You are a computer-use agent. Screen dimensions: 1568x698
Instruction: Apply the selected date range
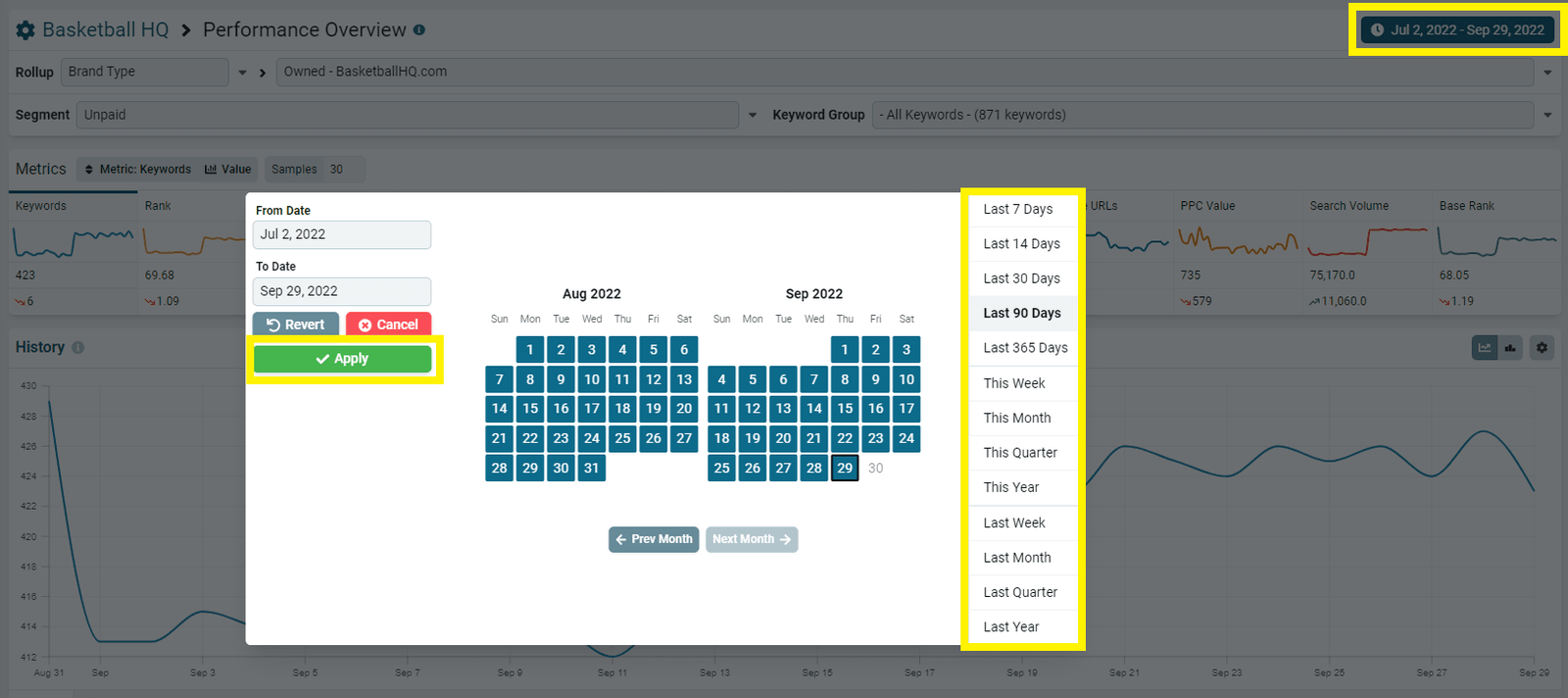pos(342,359)
